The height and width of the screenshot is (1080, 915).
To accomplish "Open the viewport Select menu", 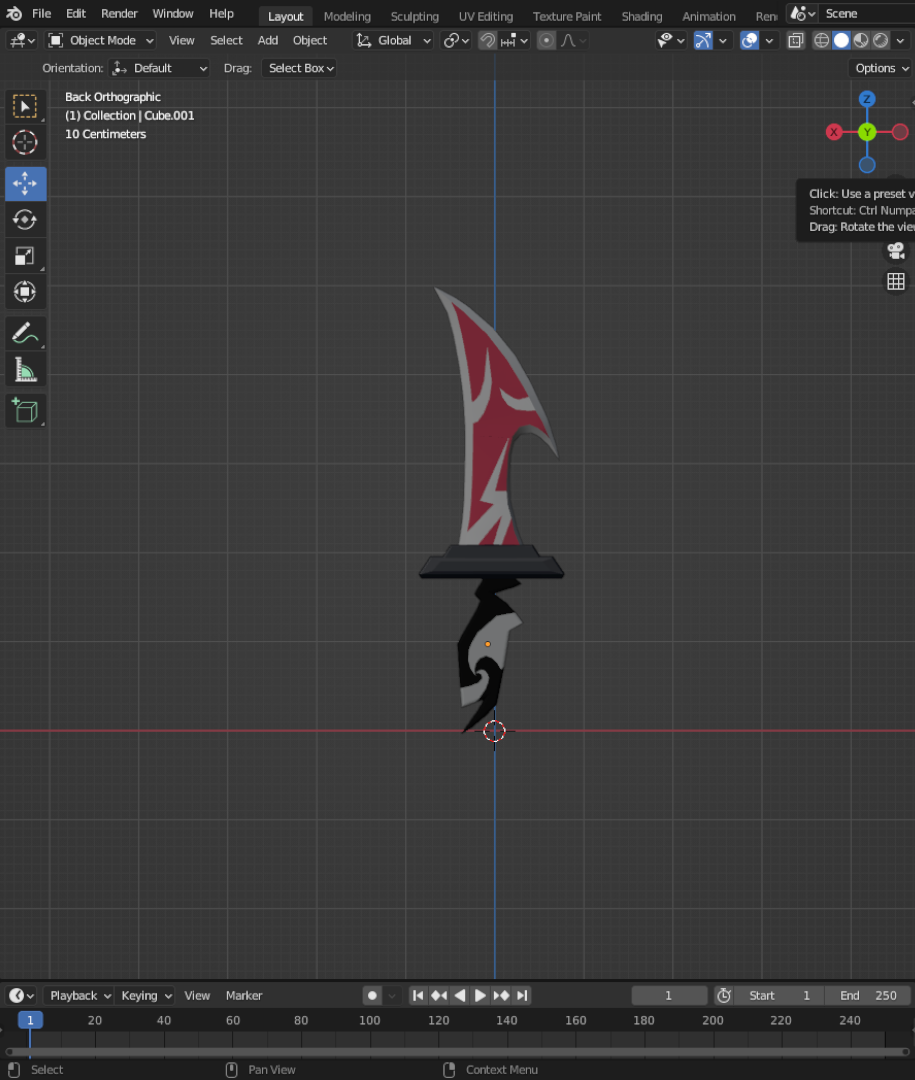I will (226, 41).
